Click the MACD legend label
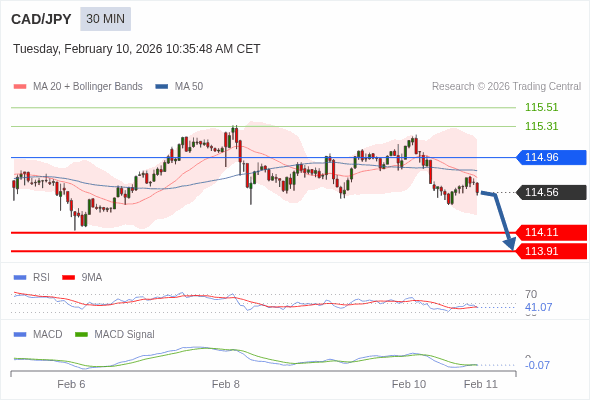Viewport: 590px width, 400px height. tap(48, 335)
